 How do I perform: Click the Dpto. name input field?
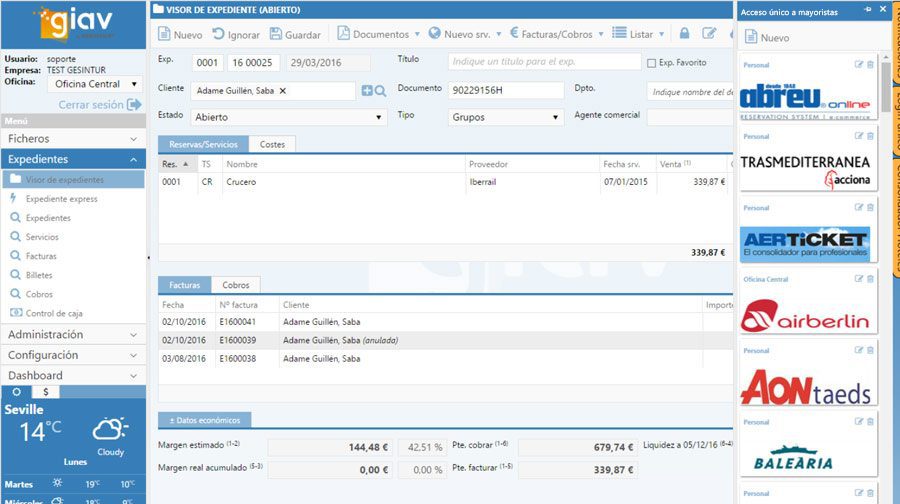tap(690, 92)
